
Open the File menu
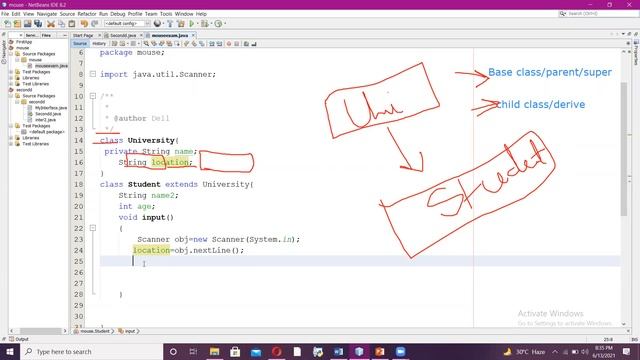click(5, 14)
